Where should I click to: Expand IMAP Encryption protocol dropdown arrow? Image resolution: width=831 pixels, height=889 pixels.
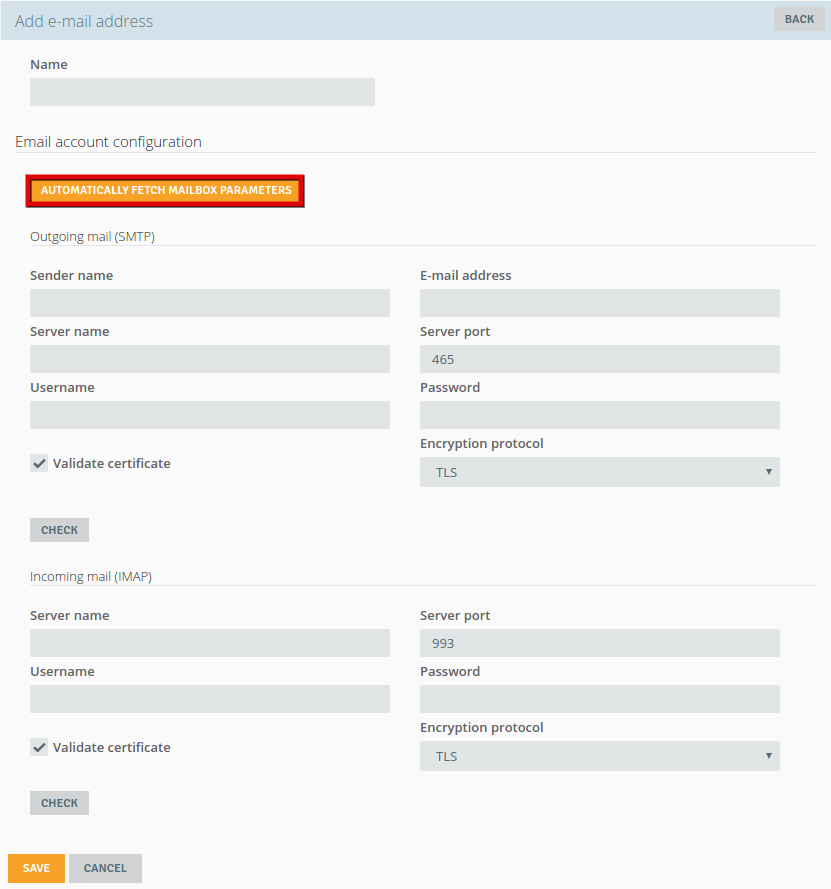(x=769, y=756)
